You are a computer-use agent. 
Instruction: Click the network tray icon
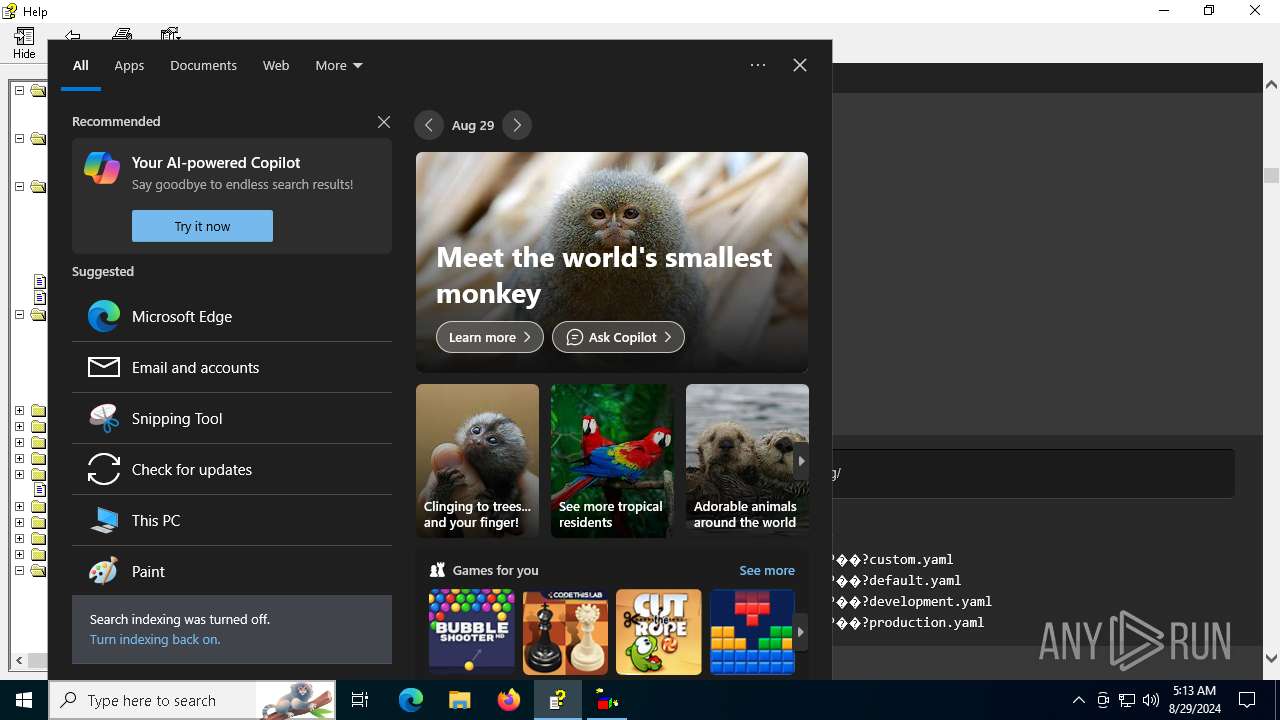(1127, 700)
